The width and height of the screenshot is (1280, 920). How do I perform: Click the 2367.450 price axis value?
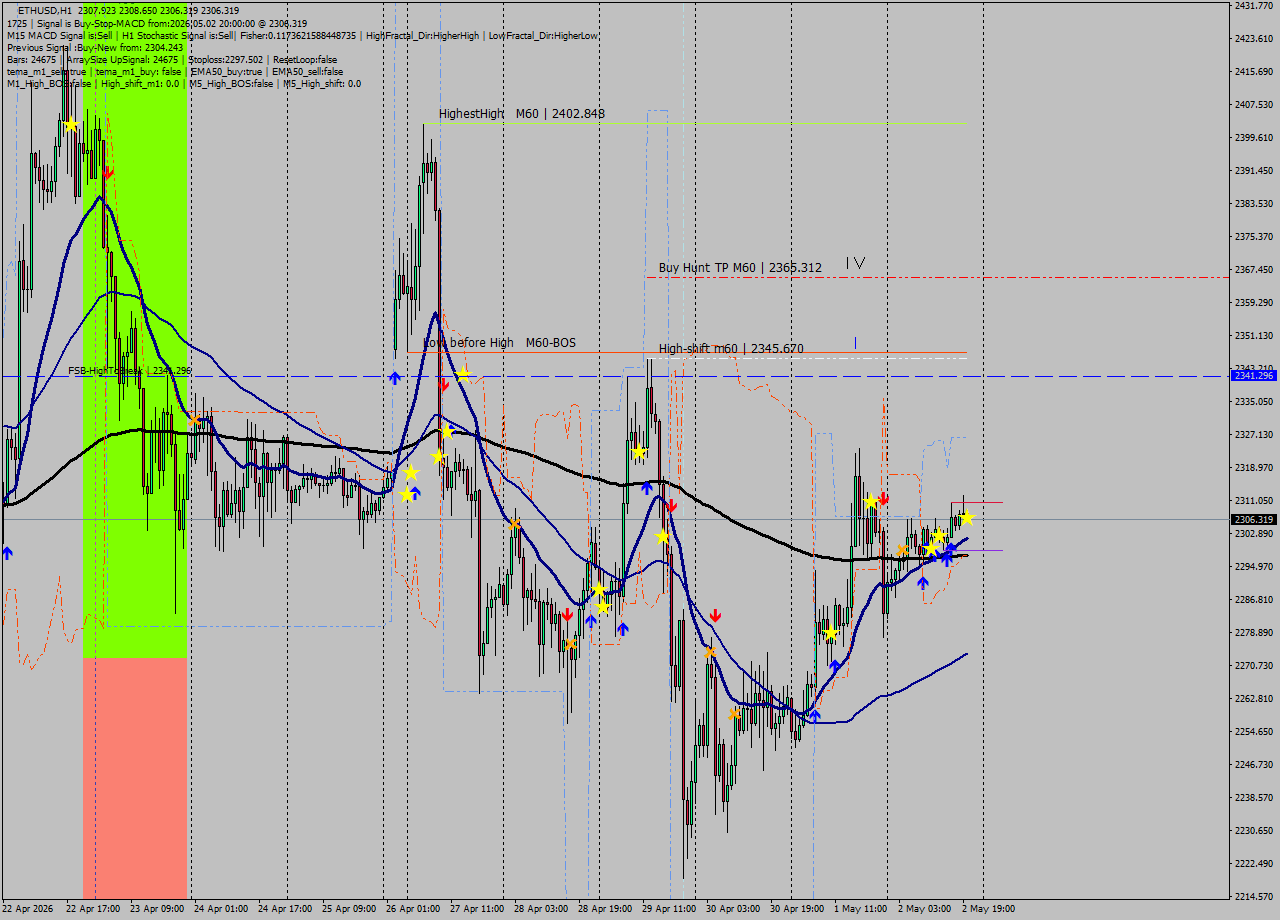[1254, 270]
